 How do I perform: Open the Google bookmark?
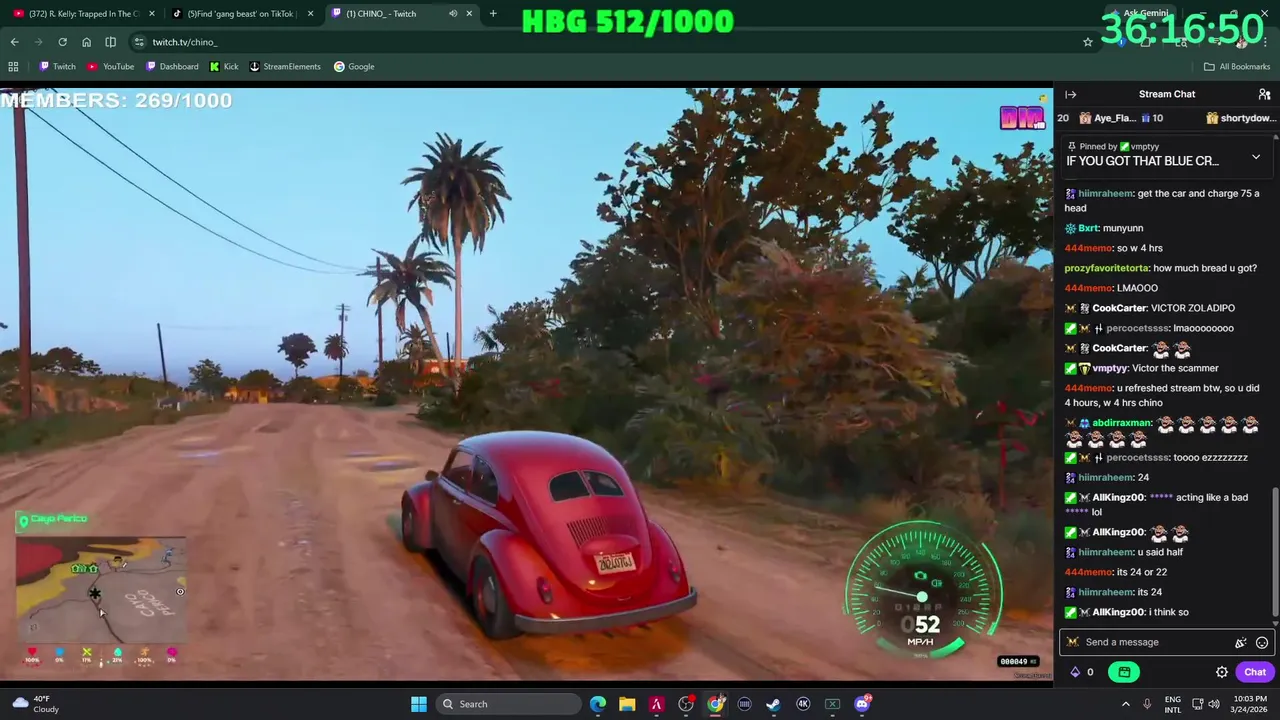(x=354, y=67)
